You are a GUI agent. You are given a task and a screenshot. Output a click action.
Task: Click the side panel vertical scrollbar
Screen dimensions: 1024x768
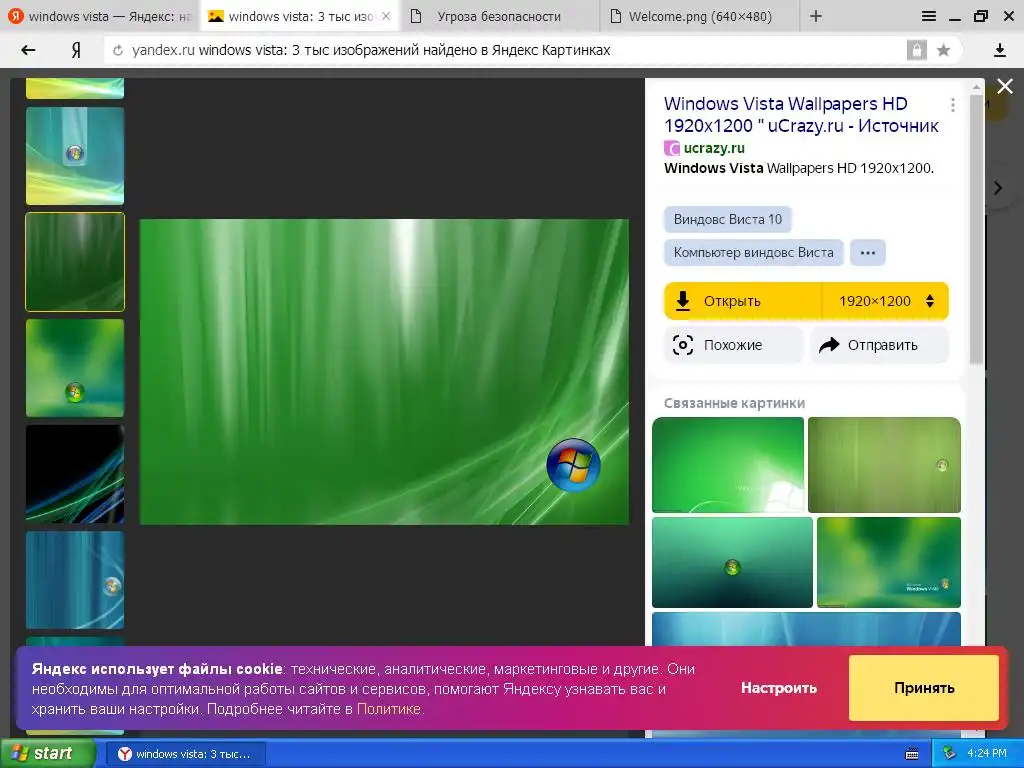tap(976, 229)
